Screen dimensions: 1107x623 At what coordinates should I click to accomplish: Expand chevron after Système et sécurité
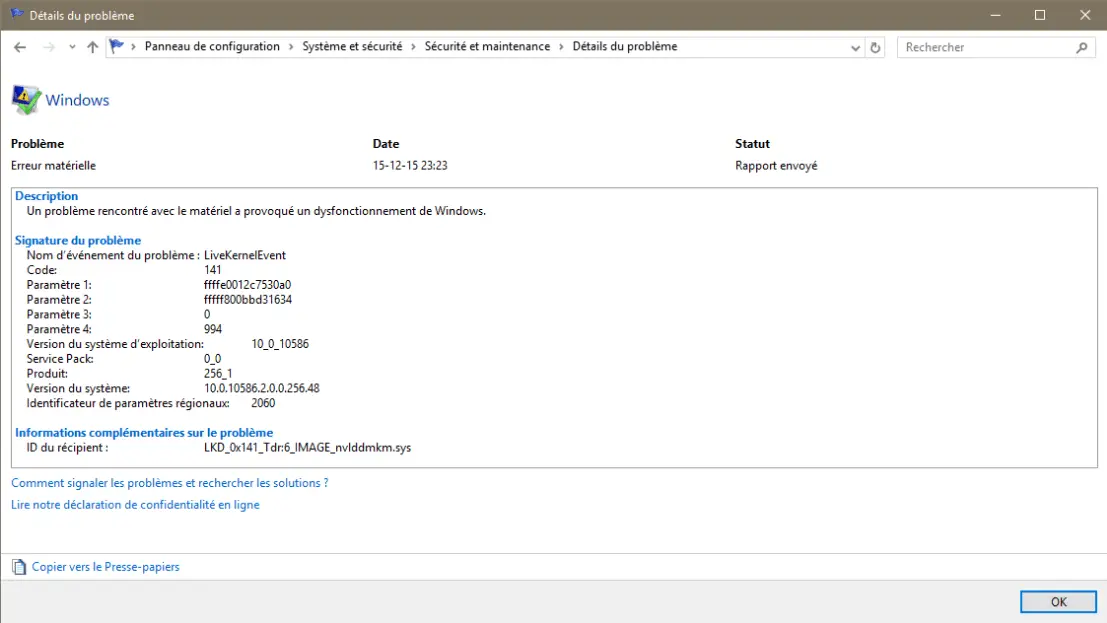pos(414,47)
